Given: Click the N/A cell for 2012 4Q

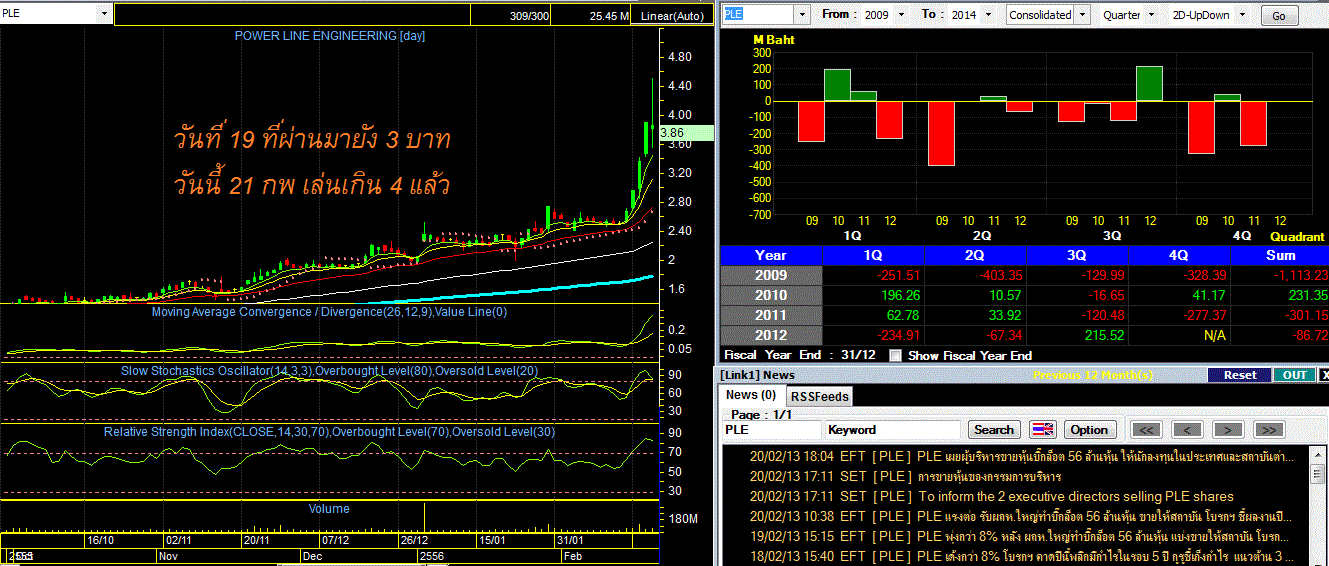Looking at the screenshot, I should (1179, 335).
